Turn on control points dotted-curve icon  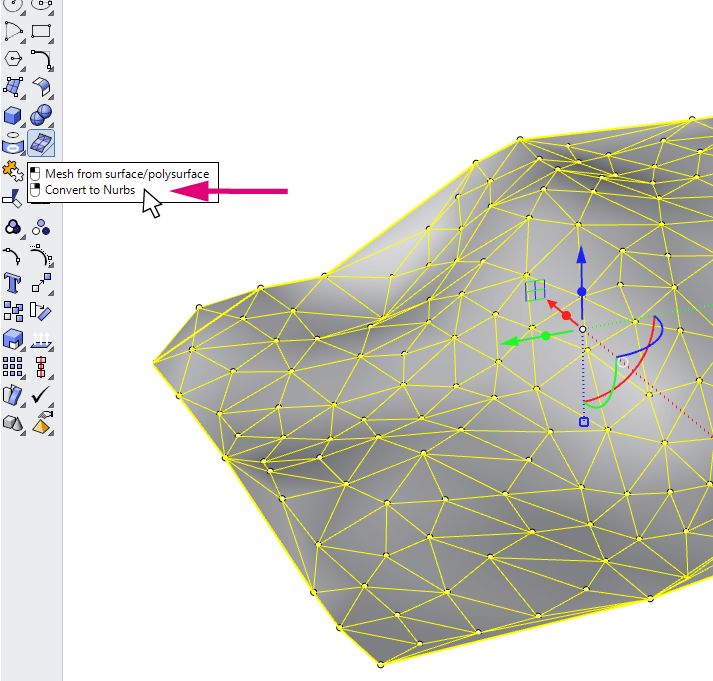pyautogui.click(x=41, y=256)
